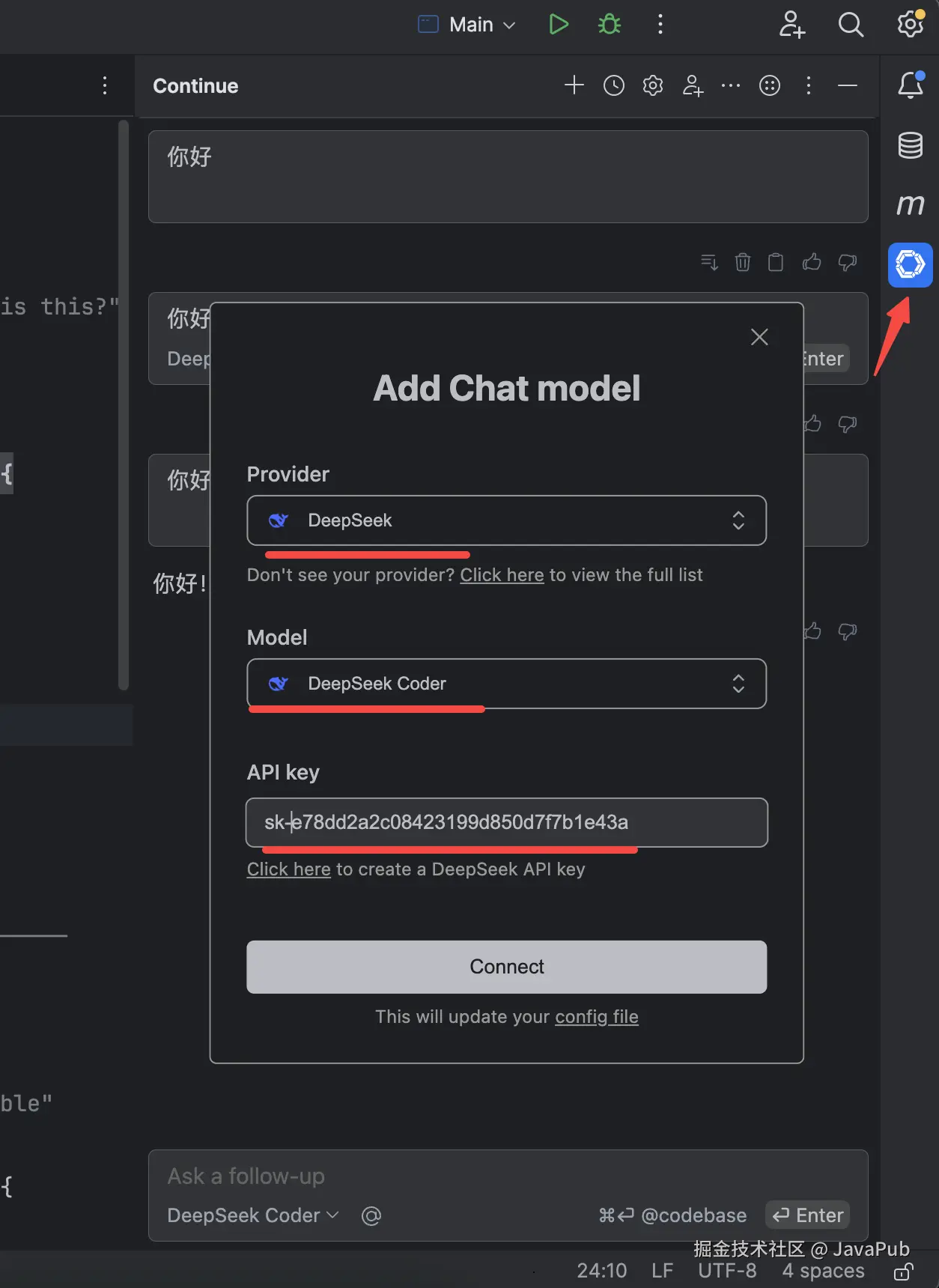View Continue chat history
The width and height of the screenshot is (939, 1288).
pos(613,85)
